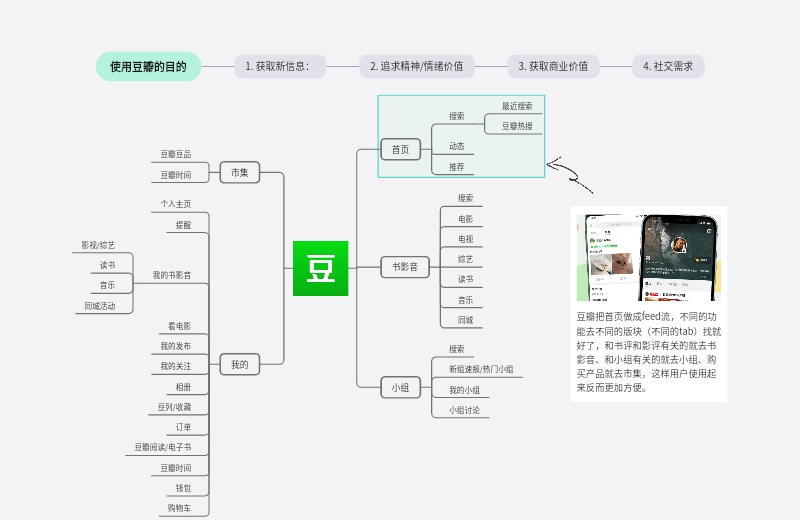Select the 市集 branch node
This screenshot has width=800, height=520.
click(240, 172)
